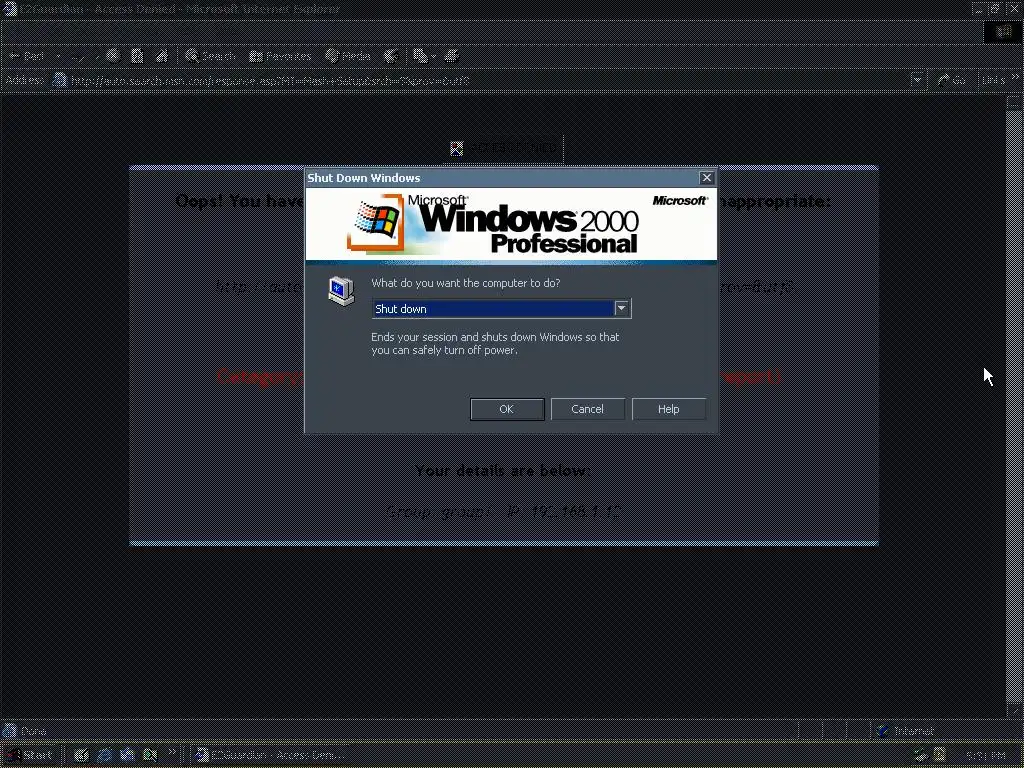
Task: Expand the Address bar dropdown arrow
Action: tap(918, 80)
